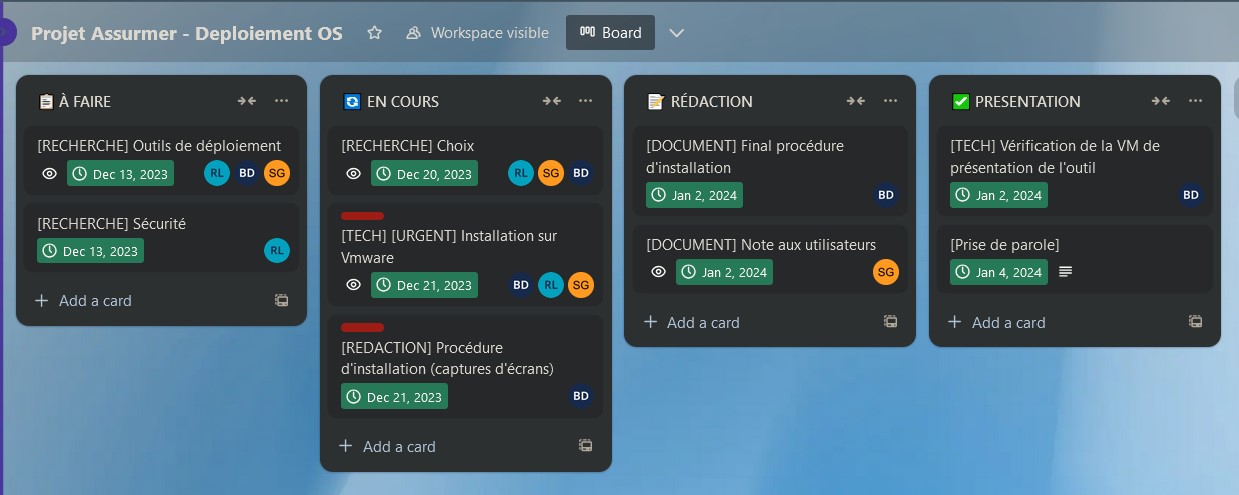Open RÉDACTION list actions menu
Viewport: 1239px width, 495px height.
890,101
